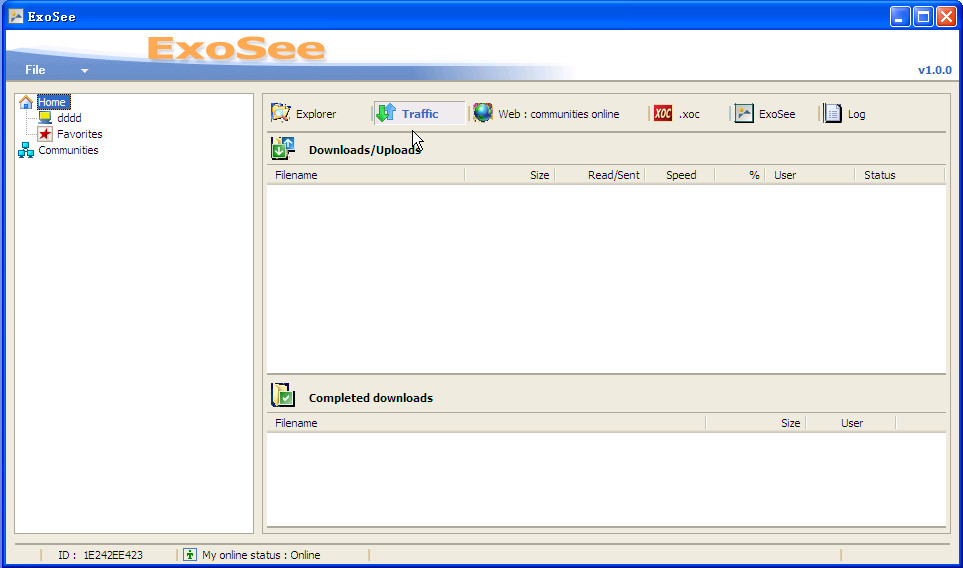
Task: Click the % column header
Action: [740, 175]
